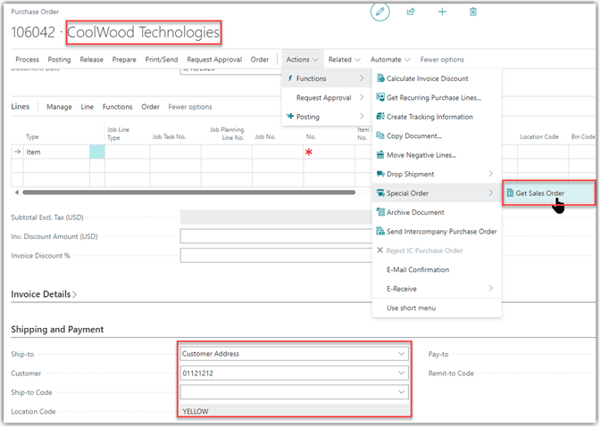Image resolution: width=600 pixels, height=427 pixels.
Task: Open the Prepare action tab
Action: (x=124, y=59)
